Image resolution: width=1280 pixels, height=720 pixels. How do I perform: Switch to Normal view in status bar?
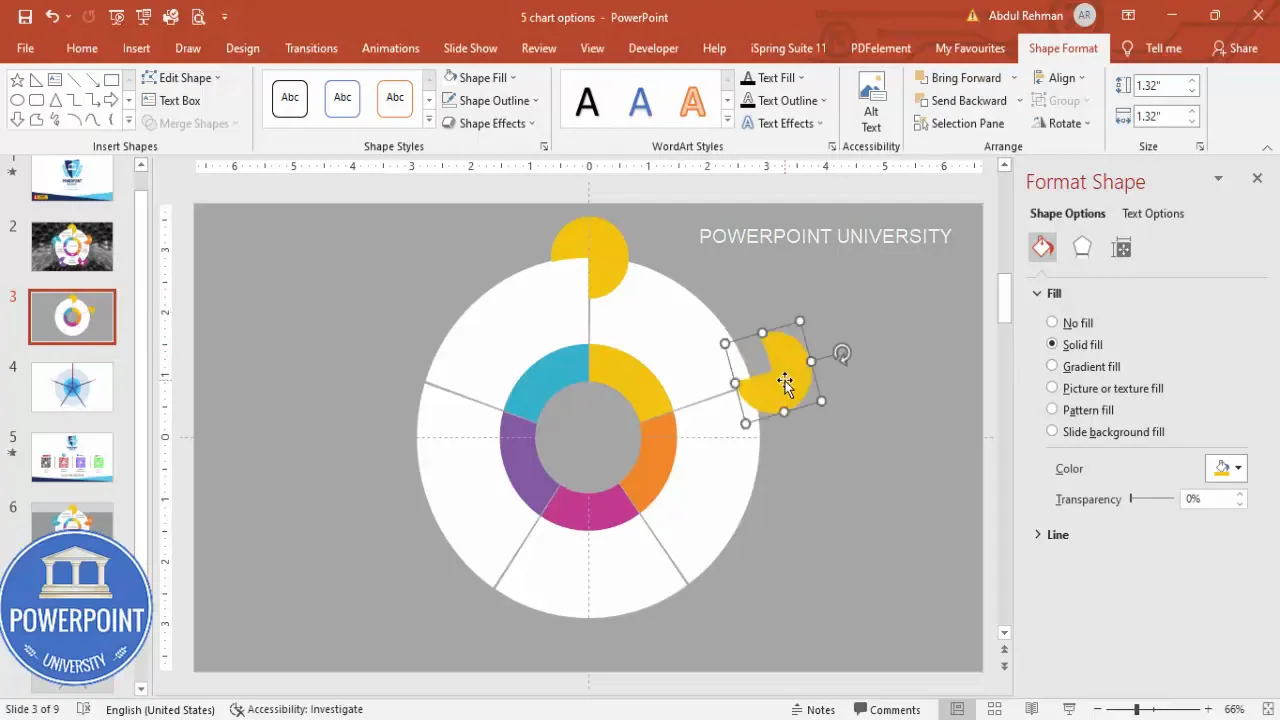pyautogui.click(x=957, y=709)
